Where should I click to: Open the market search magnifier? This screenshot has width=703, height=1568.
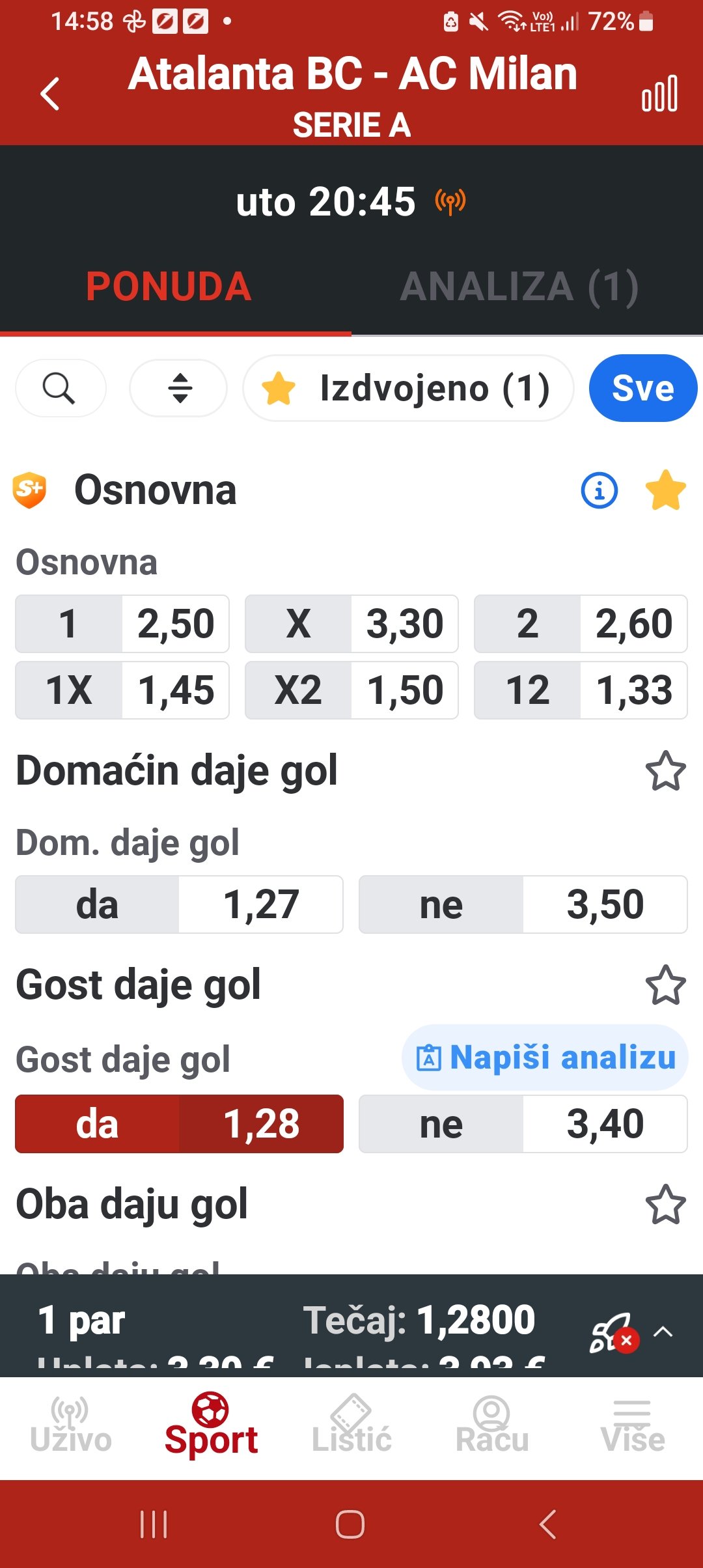pos(60,389)
